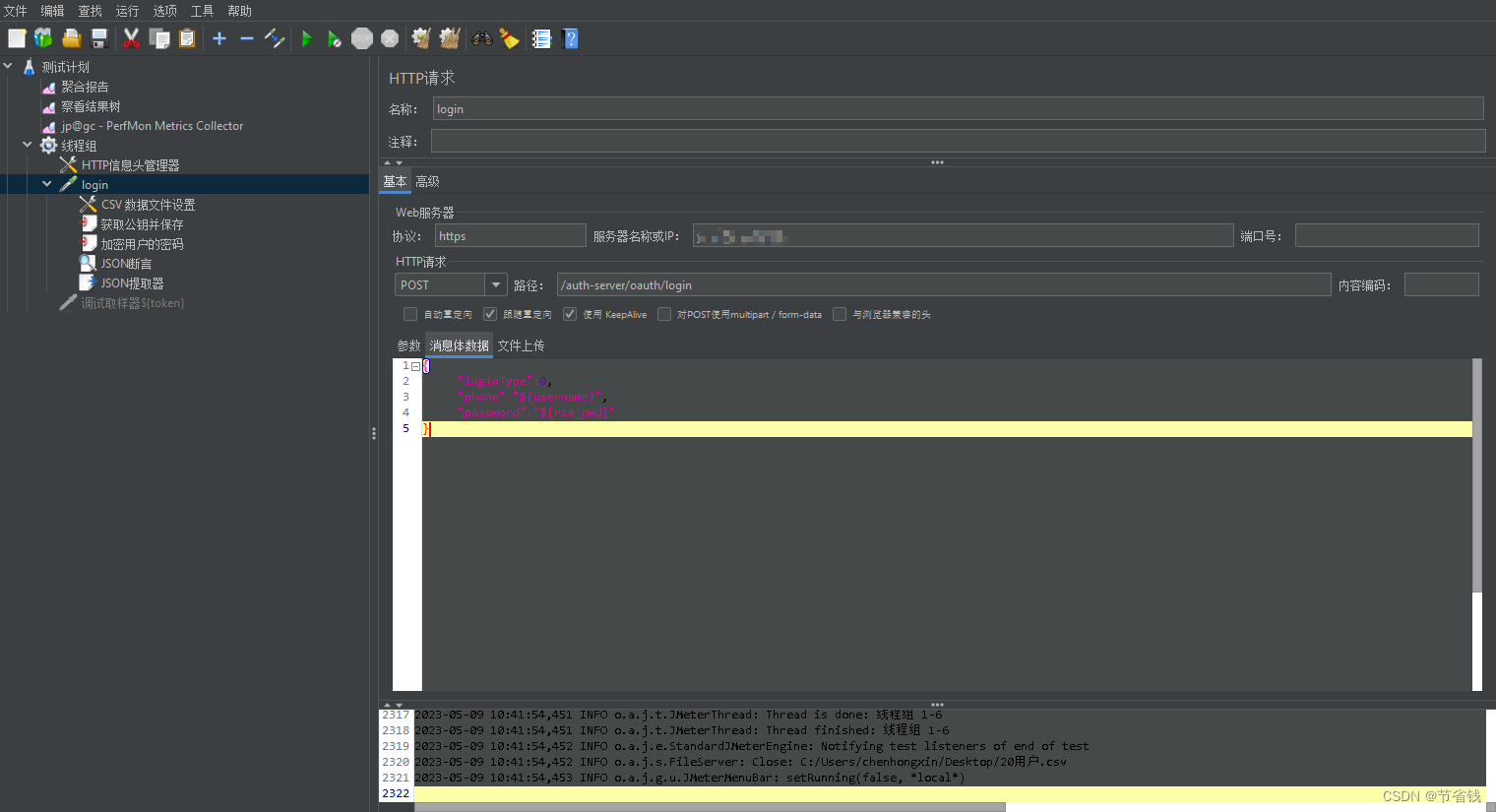Select disabled 调试取样器${token} node
The width and height of the screenshot is (1496, 812).
132,303
